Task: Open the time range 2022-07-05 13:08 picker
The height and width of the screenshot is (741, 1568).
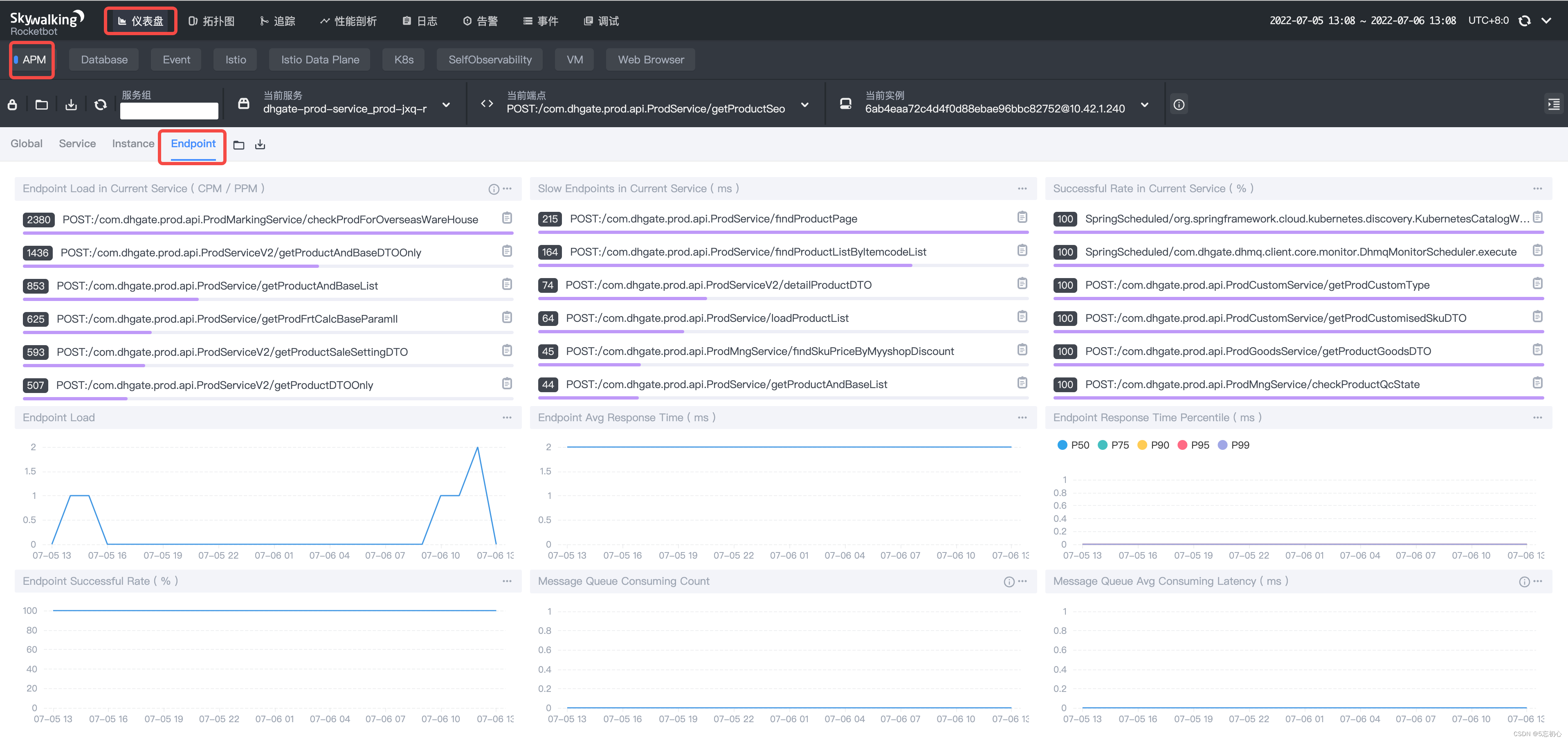Action: 1362,21
